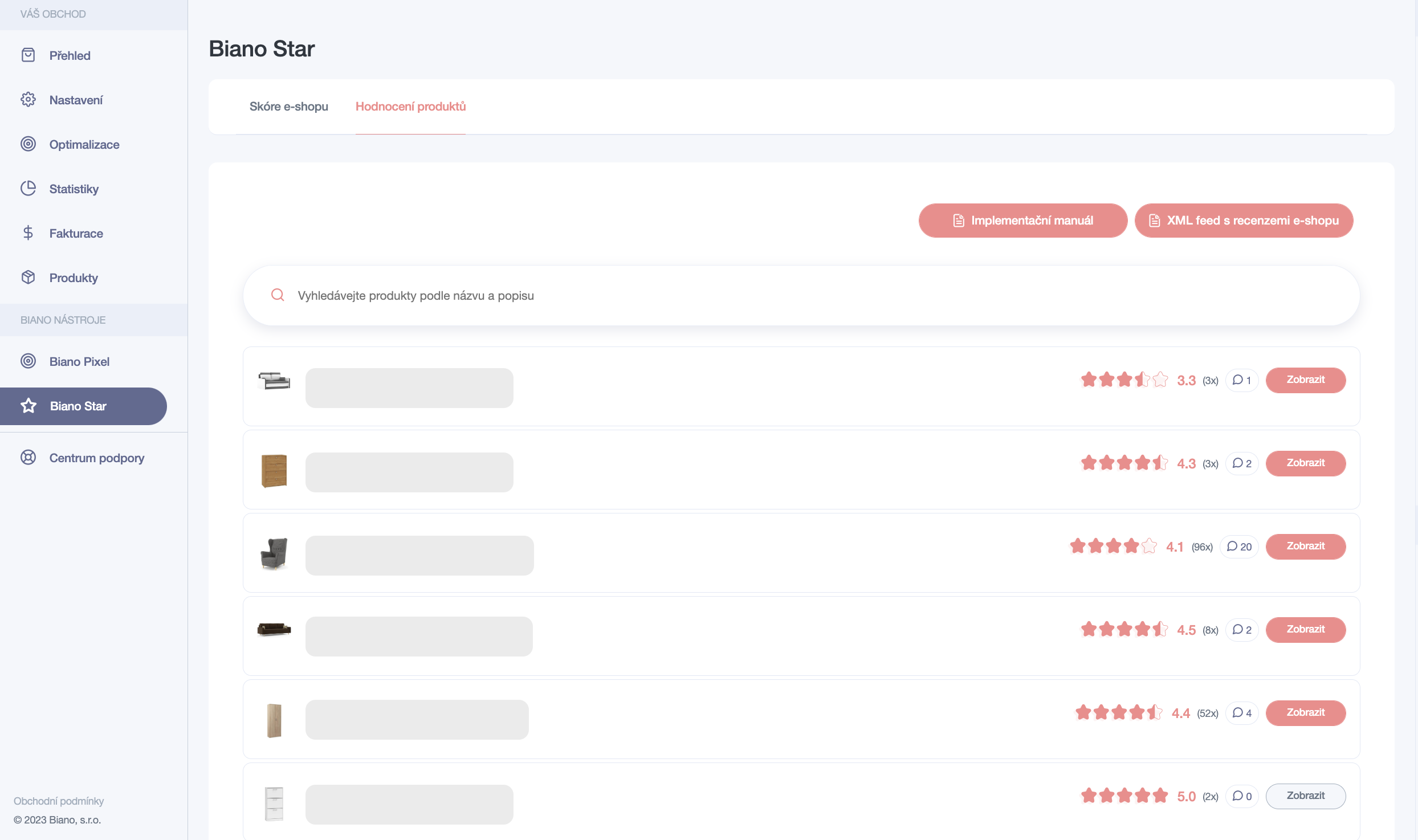Select Biano Star in sidebar

[83, 406]
